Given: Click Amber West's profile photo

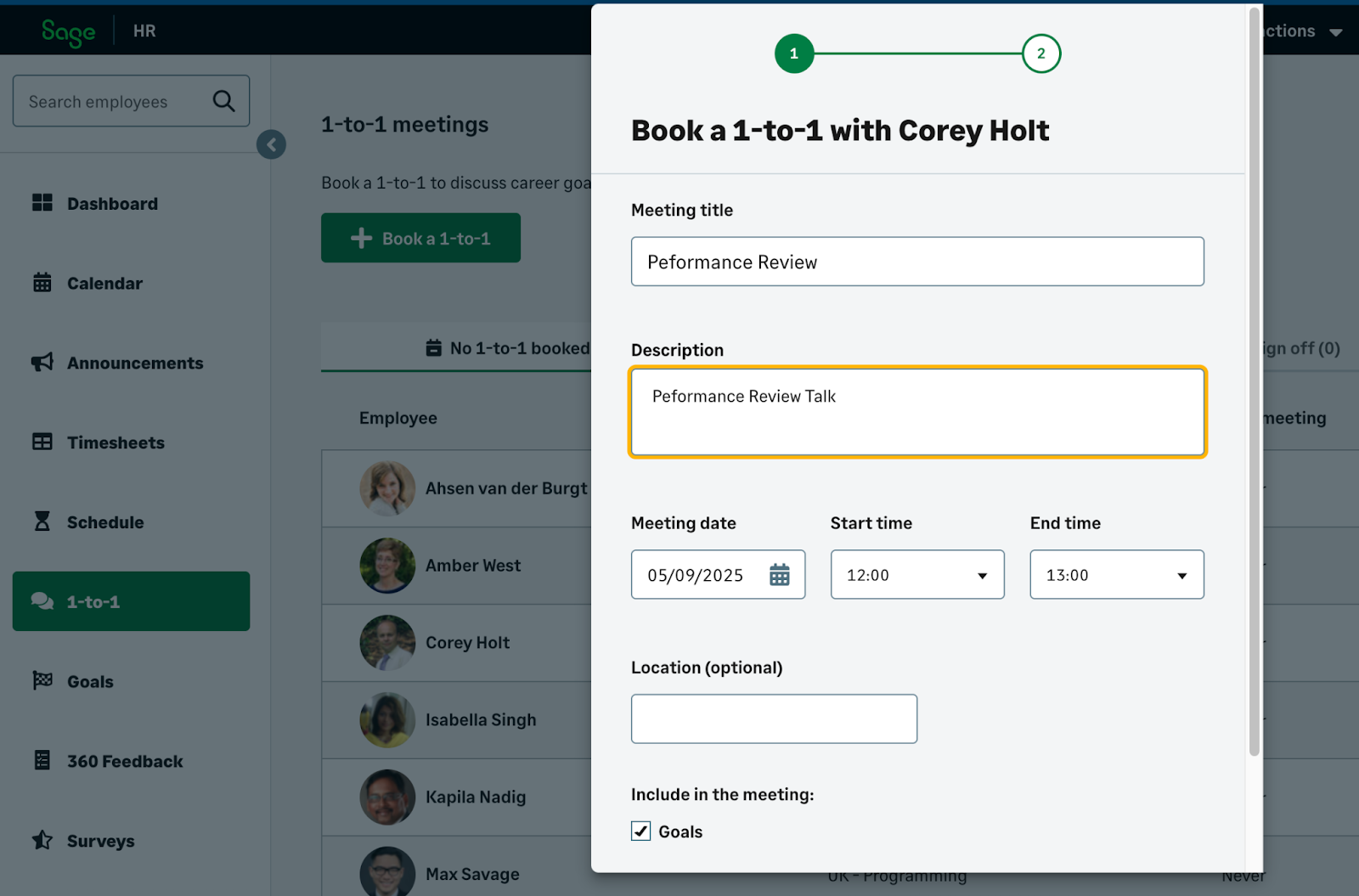Looking at the screenshot, I should (387, 566).
